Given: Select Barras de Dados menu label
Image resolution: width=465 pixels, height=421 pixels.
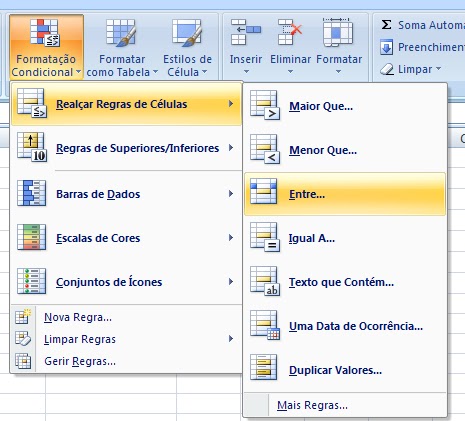Looking at the screenshot, I should (98, 194).
